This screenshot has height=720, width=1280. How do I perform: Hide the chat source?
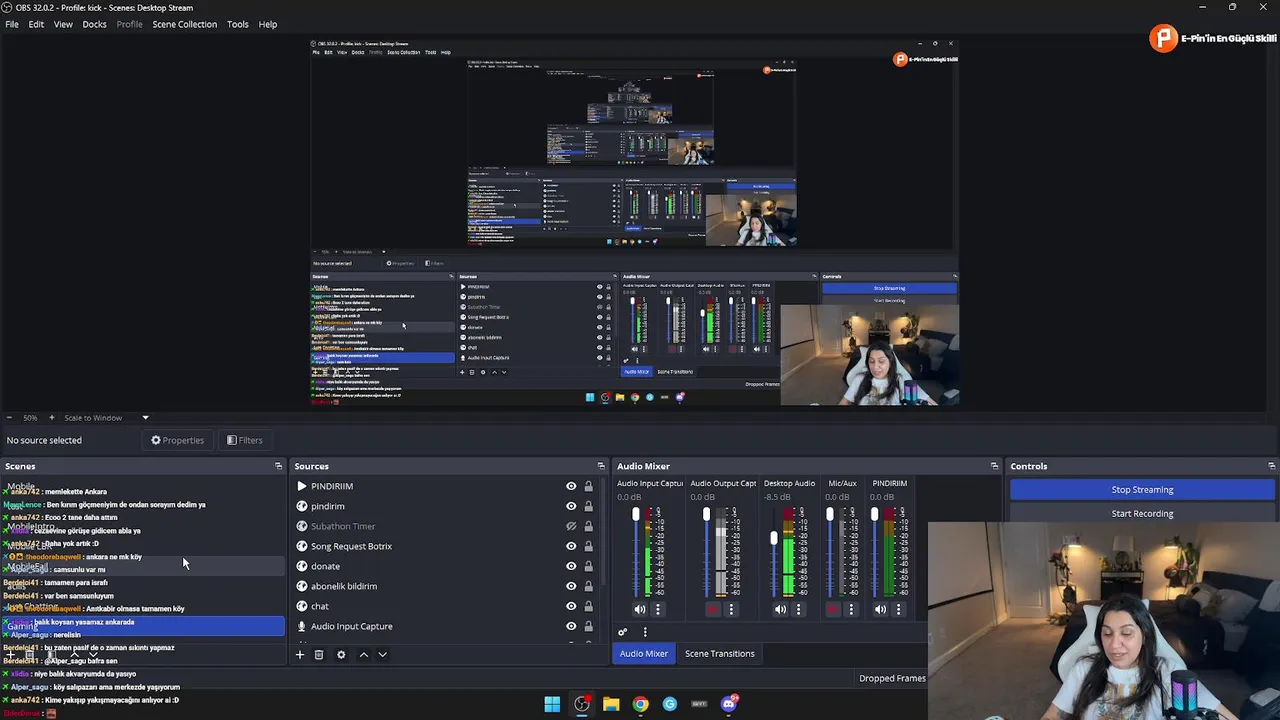pyautogui.click(x=571, y=606)
